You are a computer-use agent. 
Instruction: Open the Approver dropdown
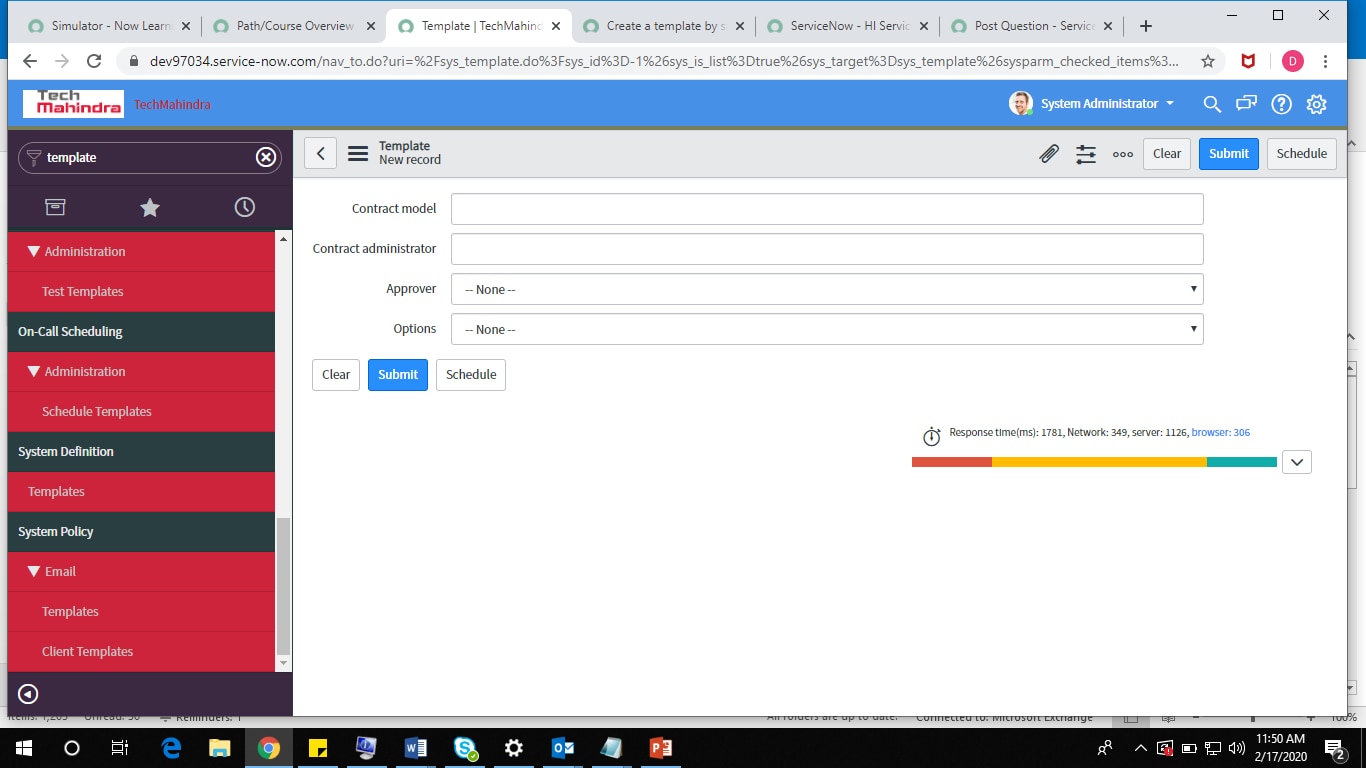[826, 289]
